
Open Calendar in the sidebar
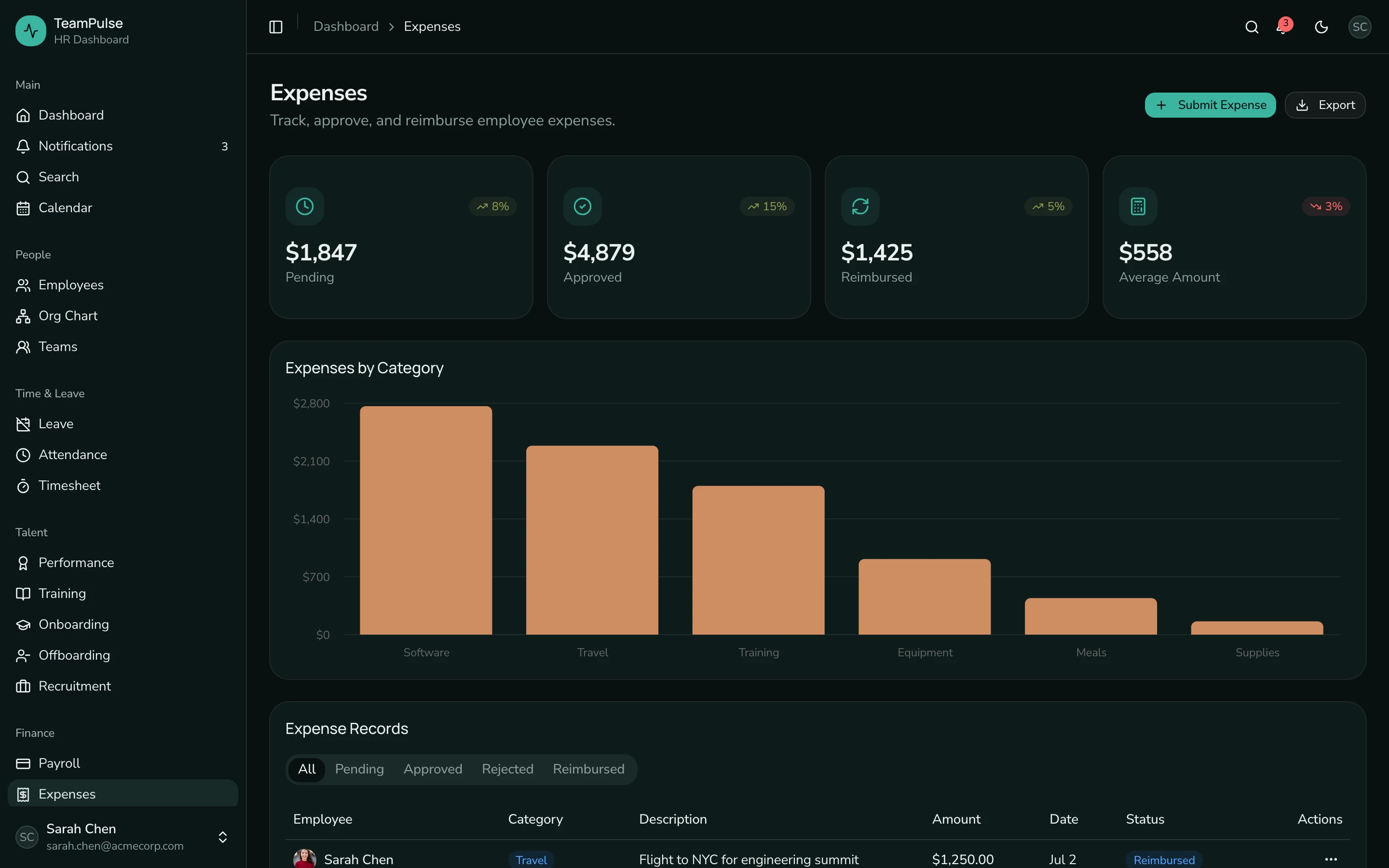click(123, 208)
